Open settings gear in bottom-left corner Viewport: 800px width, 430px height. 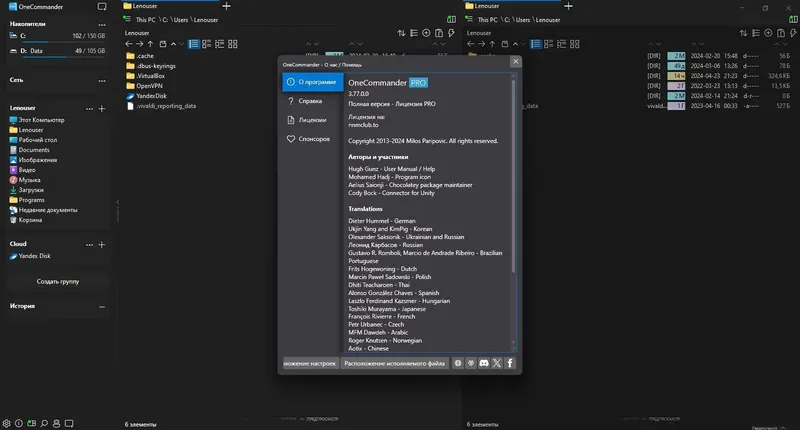(6, 423)
